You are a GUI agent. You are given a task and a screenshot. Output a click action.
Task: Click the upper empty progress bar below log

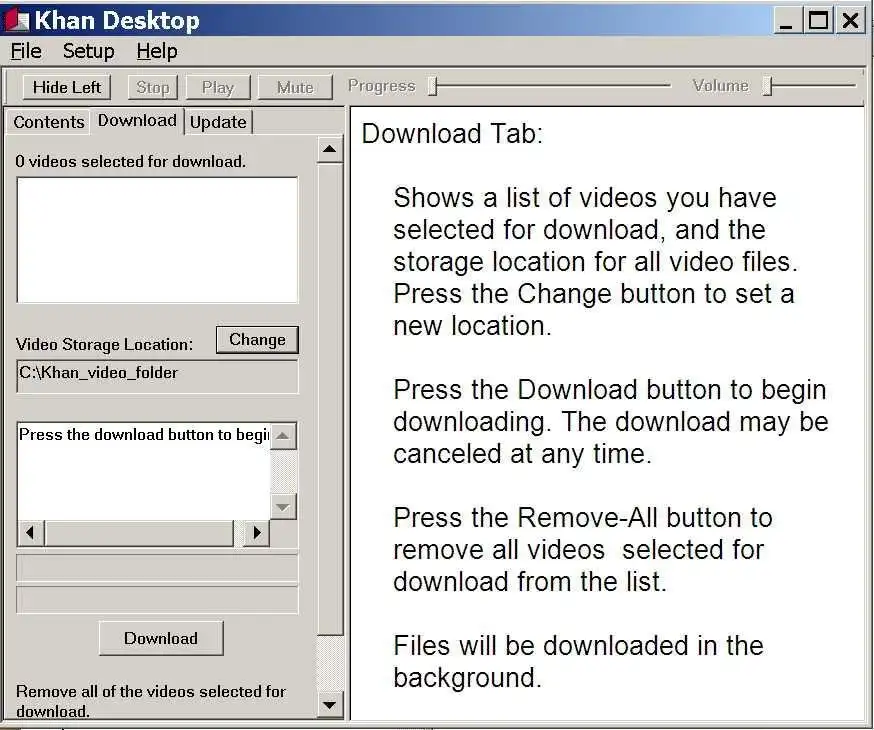[157, 568]
